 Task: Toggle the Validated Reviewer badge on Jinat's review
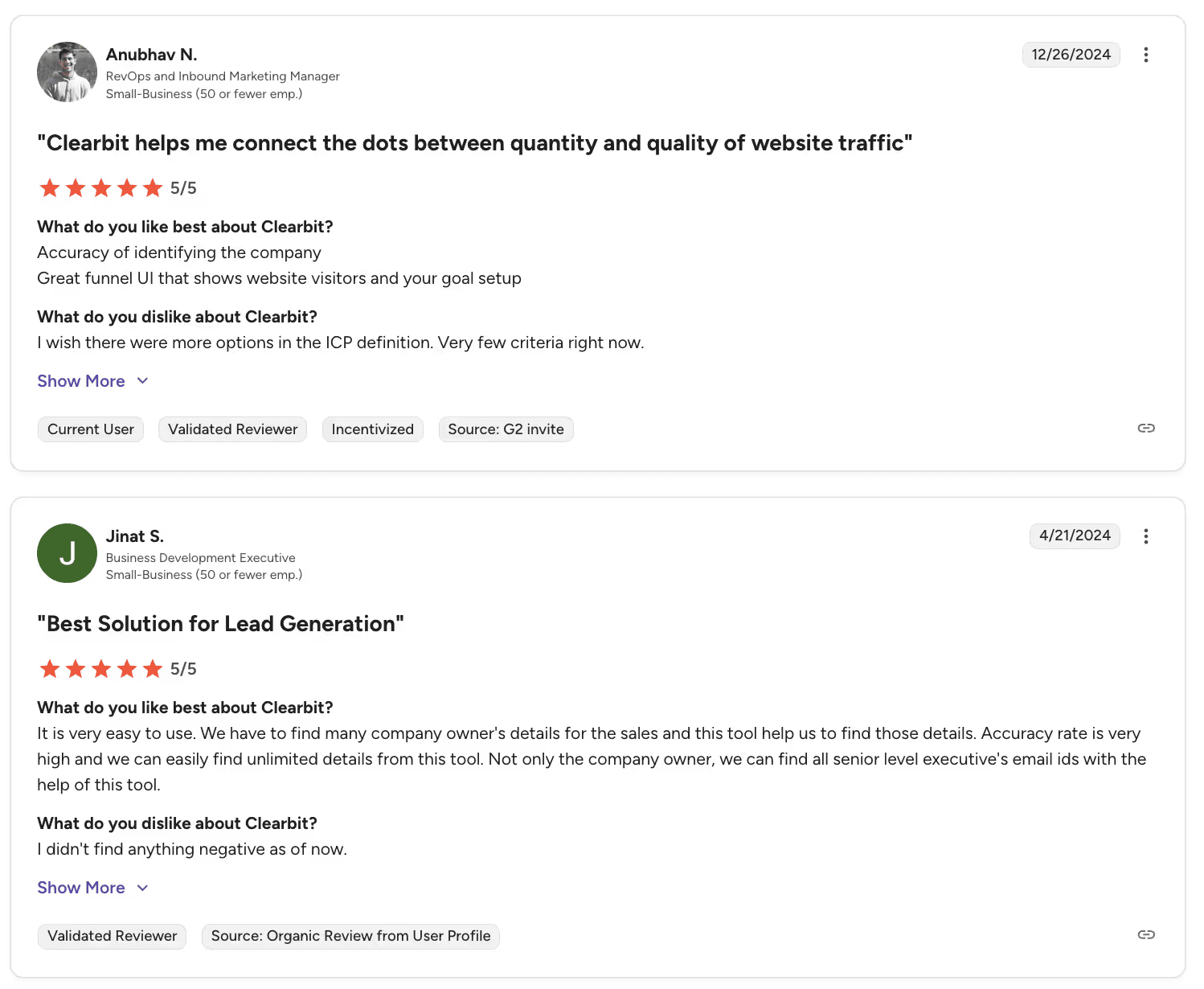click(111, 936)
